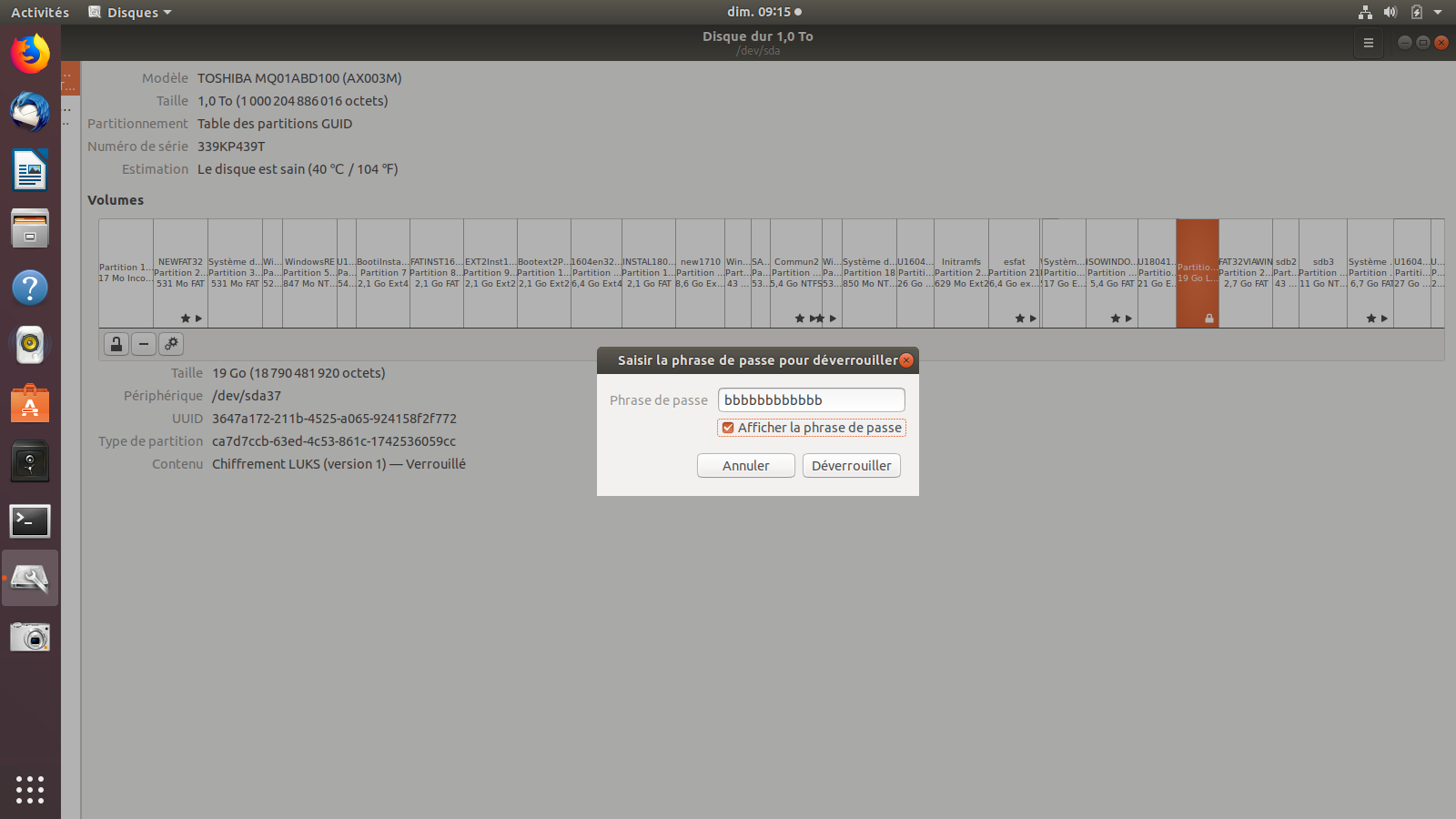Open additional partition options gears button
This screenshot has width=1456, height=819.
coord(171,344)
